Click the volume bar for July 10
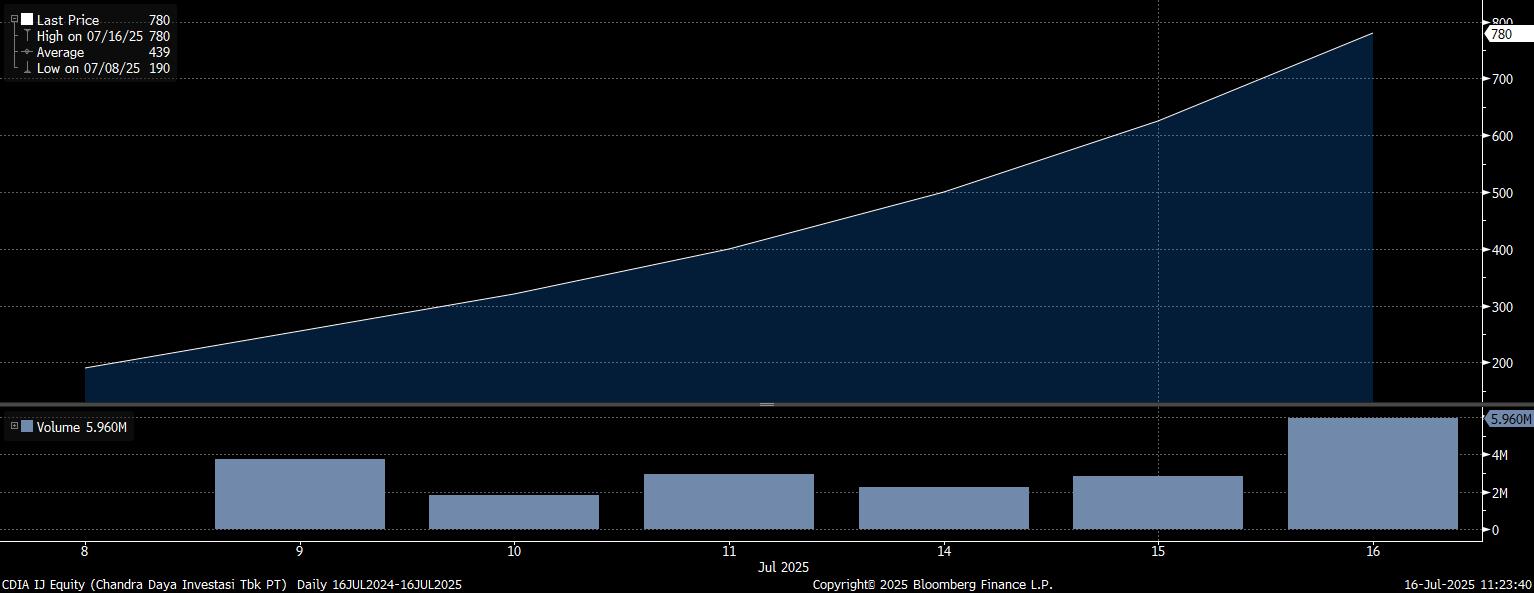This screenshot has height=593, width=1534. 514,512
